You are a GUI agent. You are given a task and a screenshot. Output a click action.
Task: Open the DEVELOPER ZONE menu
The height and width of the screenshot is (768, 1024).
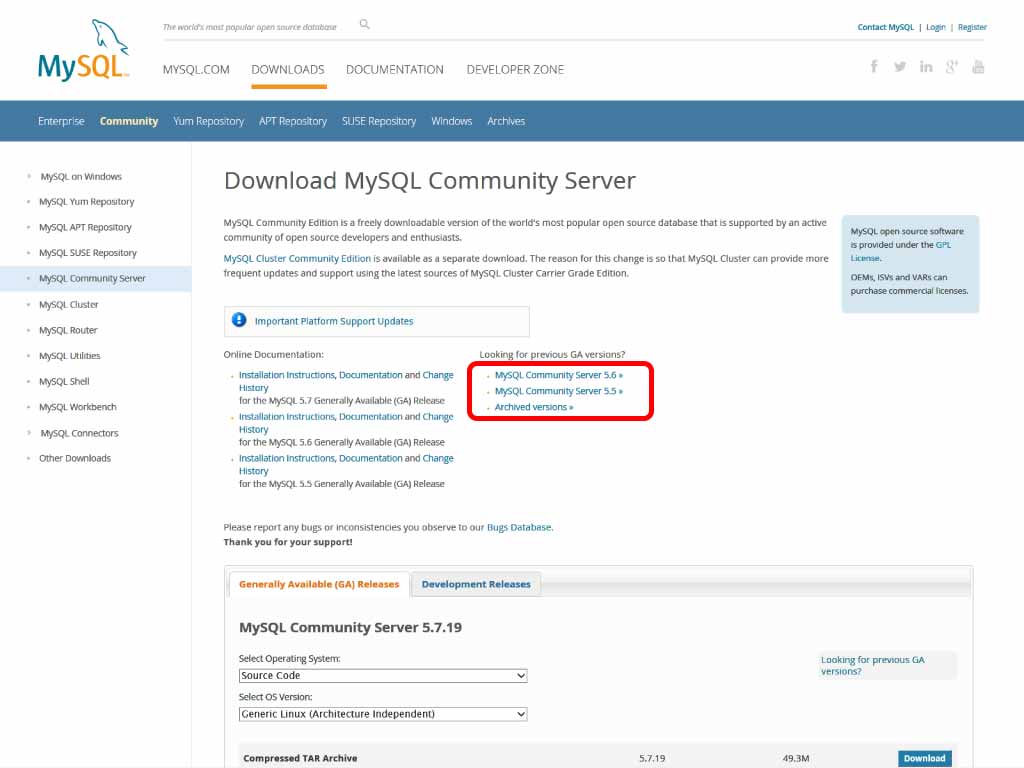pyautogui.click(x=515, y=69)
